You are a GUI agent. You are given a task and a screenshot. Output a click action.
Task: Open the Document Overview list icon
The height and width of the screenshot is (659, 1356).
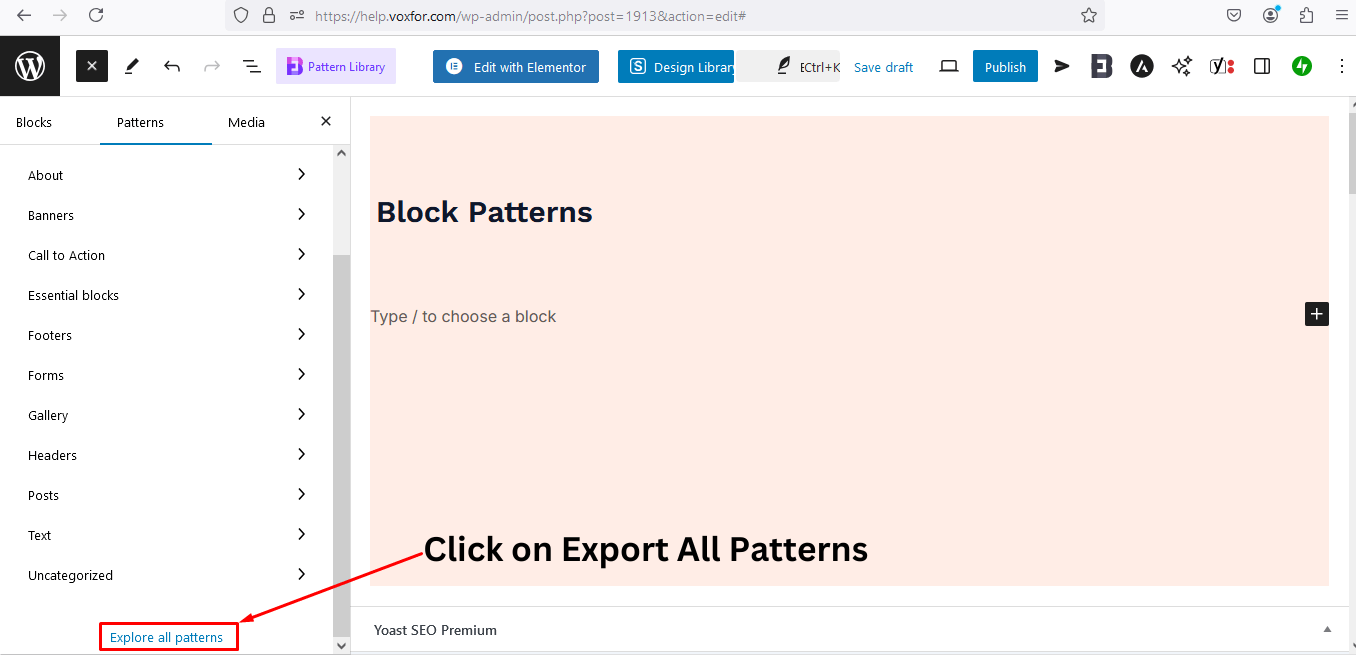(x=251, y=65)
